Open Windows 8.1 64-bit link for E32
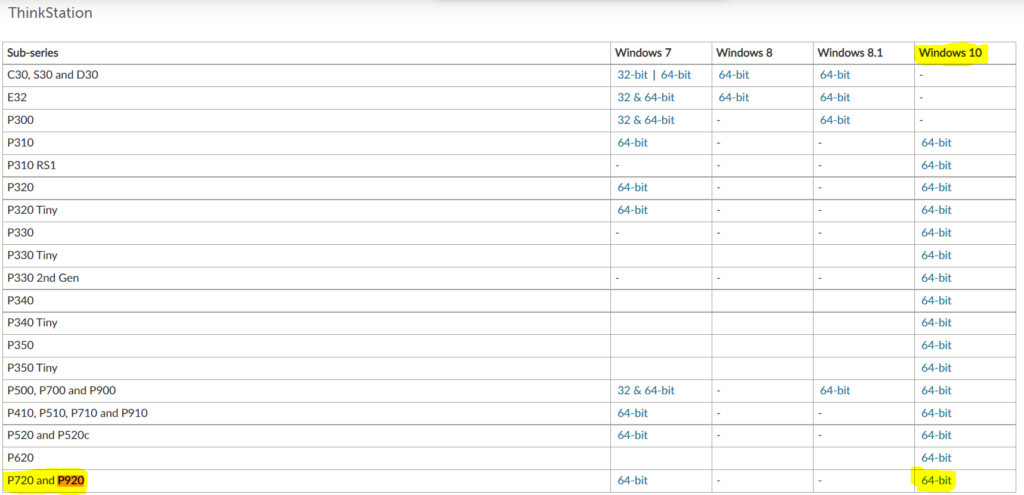 835,97
